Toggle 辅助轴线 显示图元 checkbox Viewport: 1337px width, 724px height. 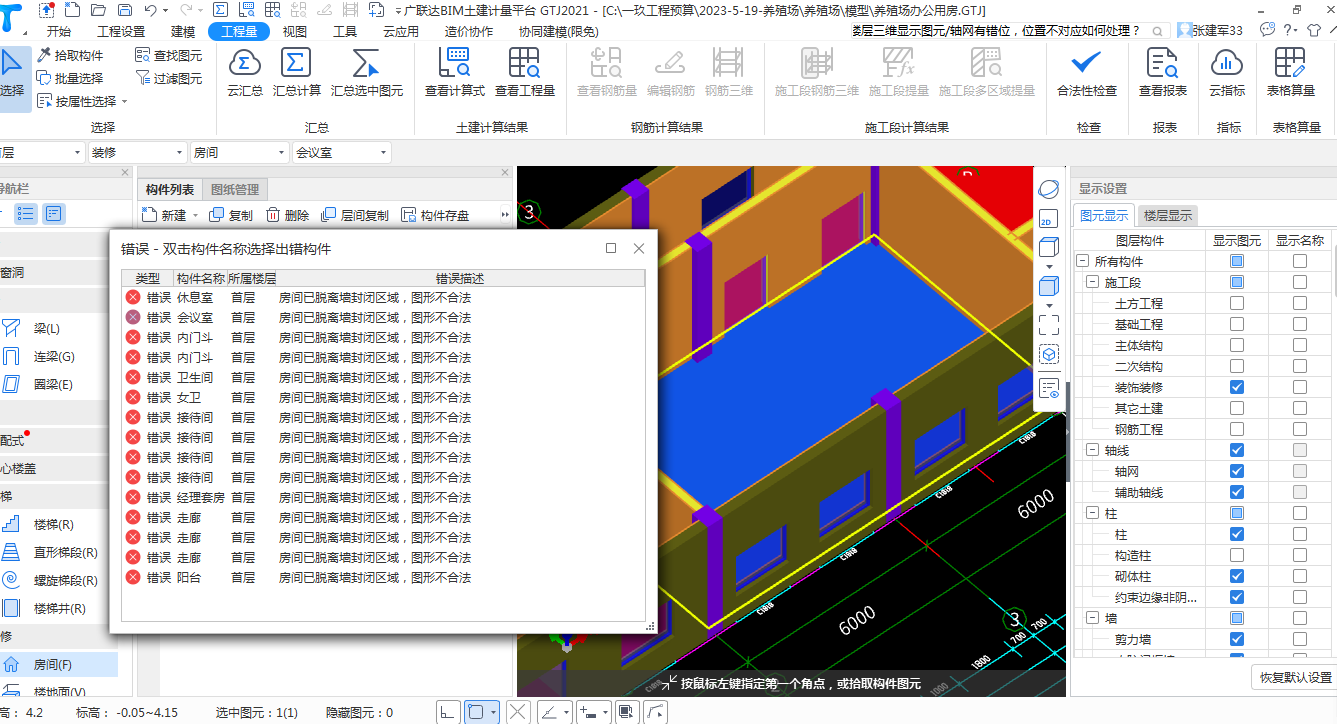point(1237,492)
